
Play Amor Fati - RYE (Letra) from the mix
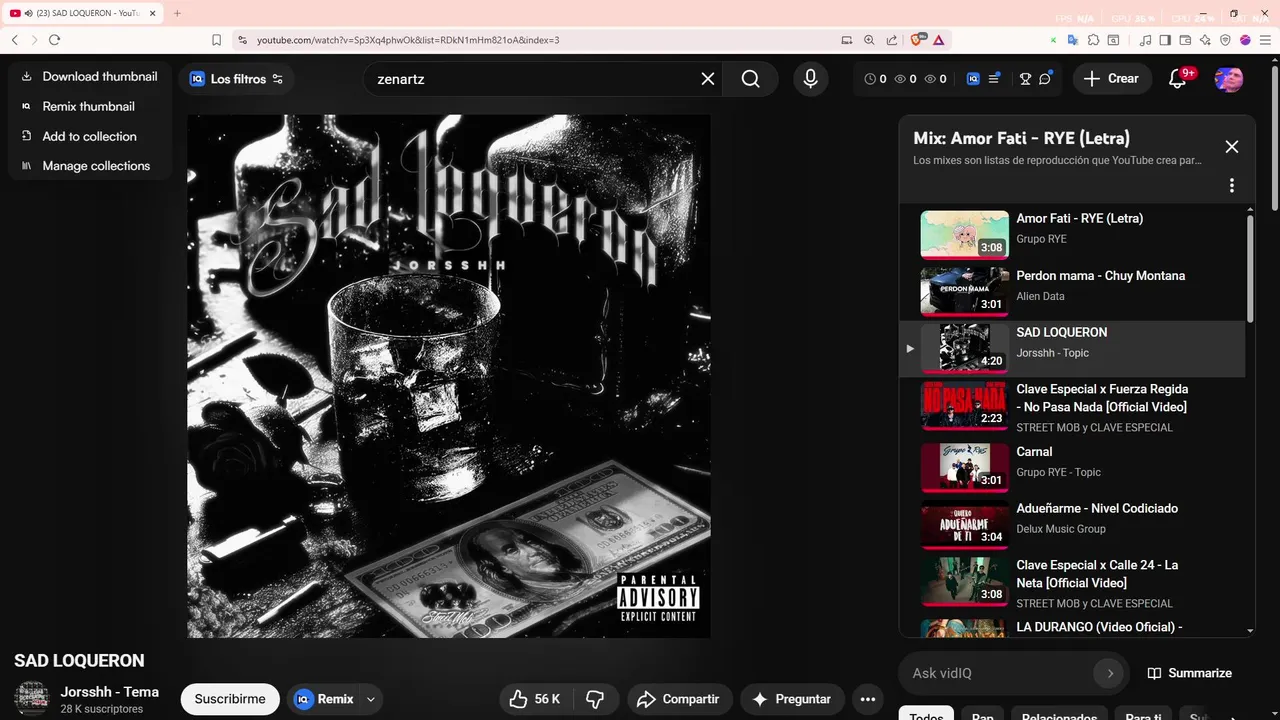click(x=1072, y=235)
